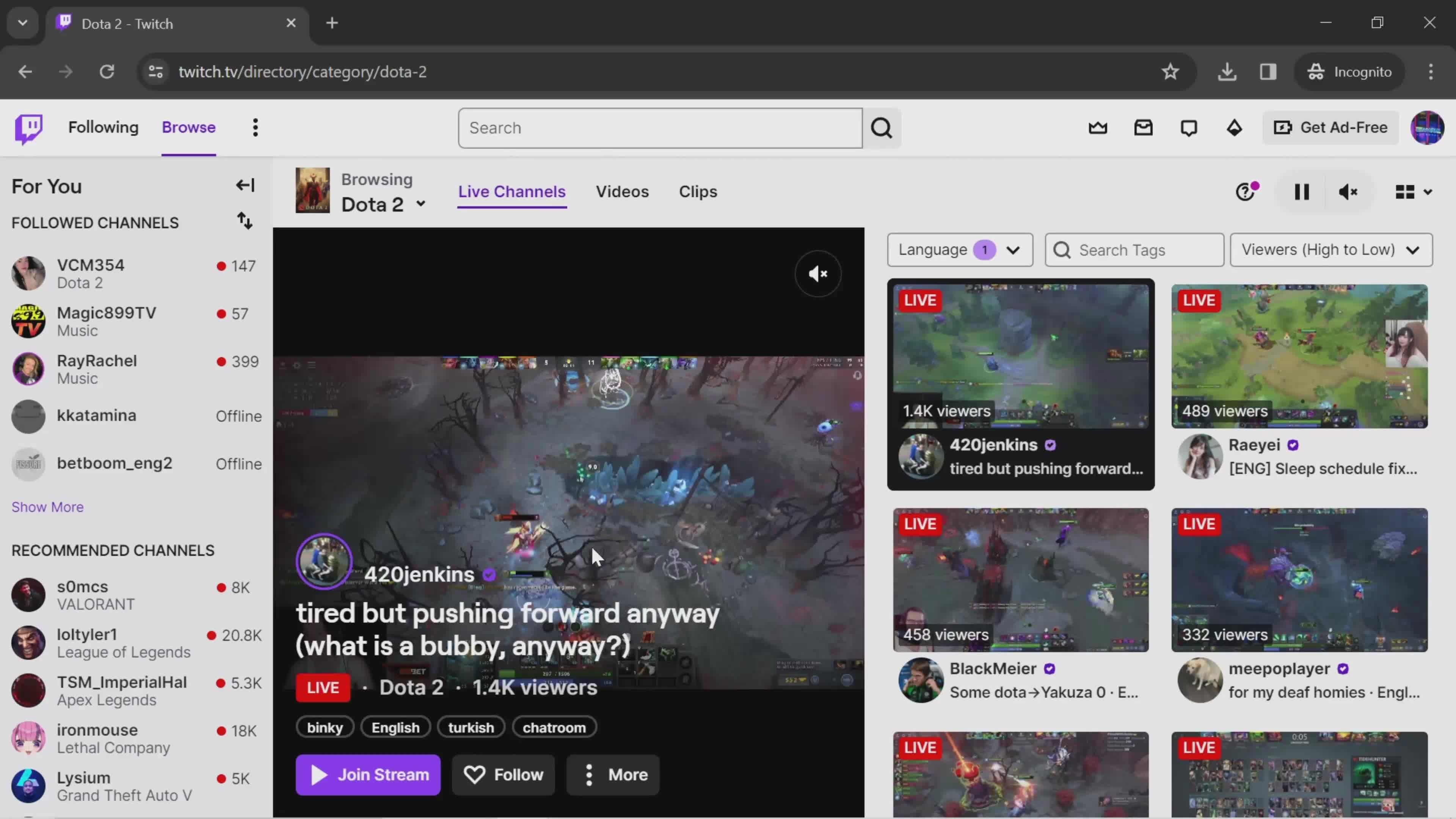Expand the Dota 2 category dropdown

click(420, 204)
